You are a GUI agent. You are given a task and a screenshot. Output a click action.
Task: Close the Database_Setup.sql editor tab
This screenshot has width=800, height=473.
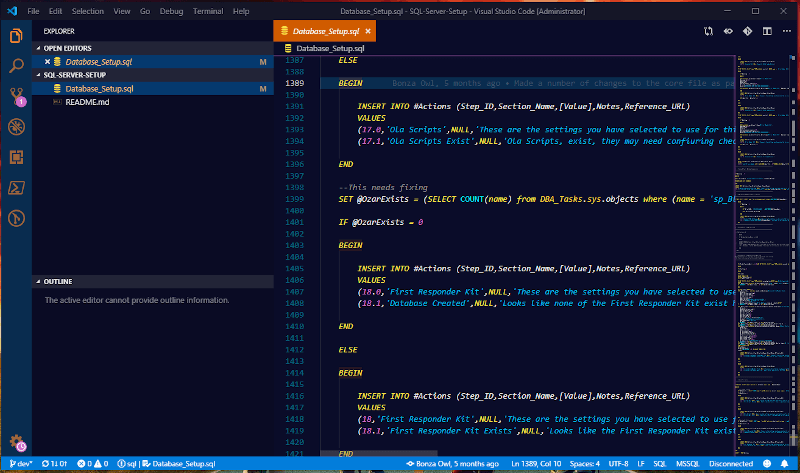[x=368, y=31]
